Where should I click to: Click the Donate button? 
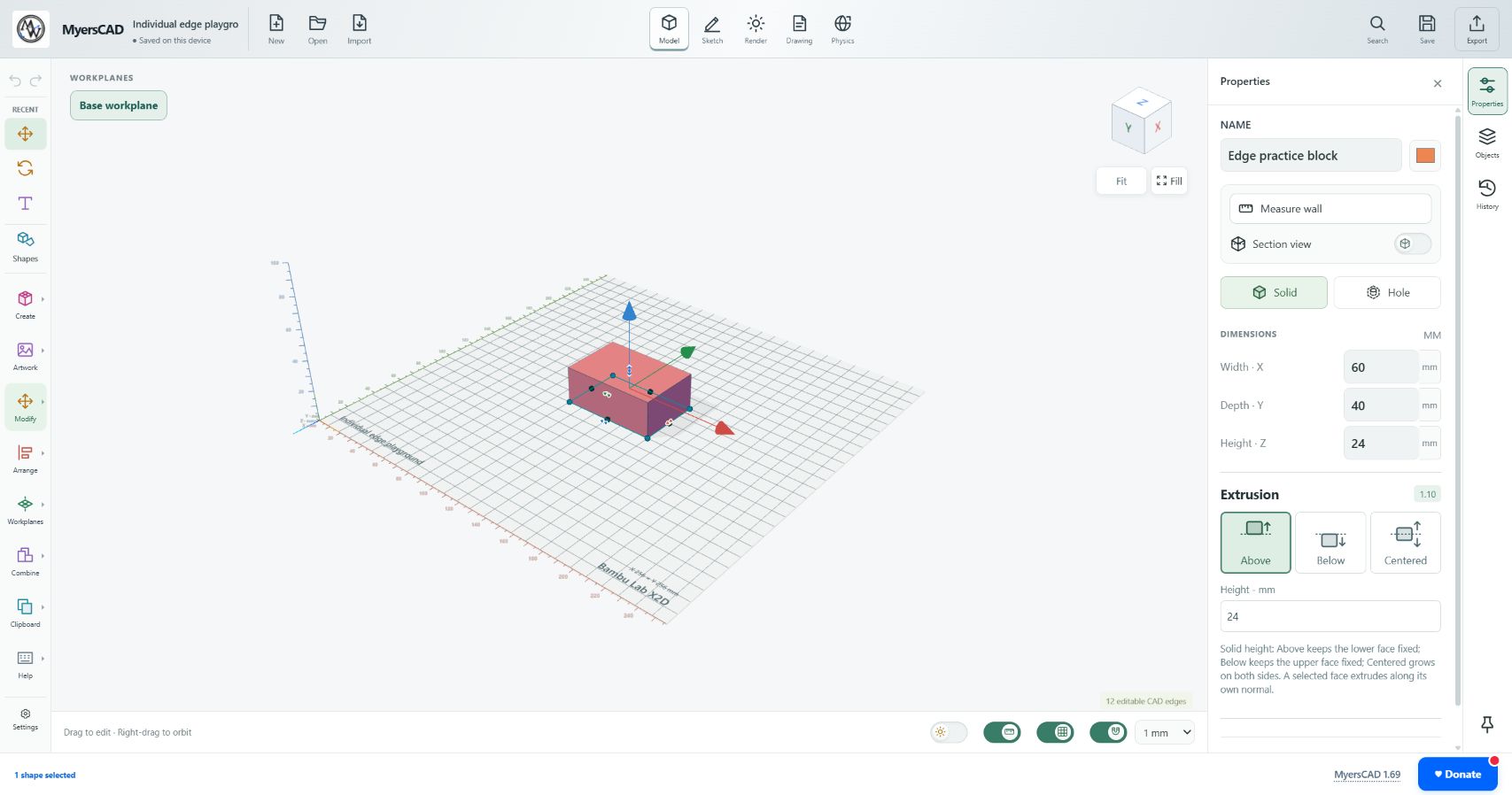click(1458, 774)
